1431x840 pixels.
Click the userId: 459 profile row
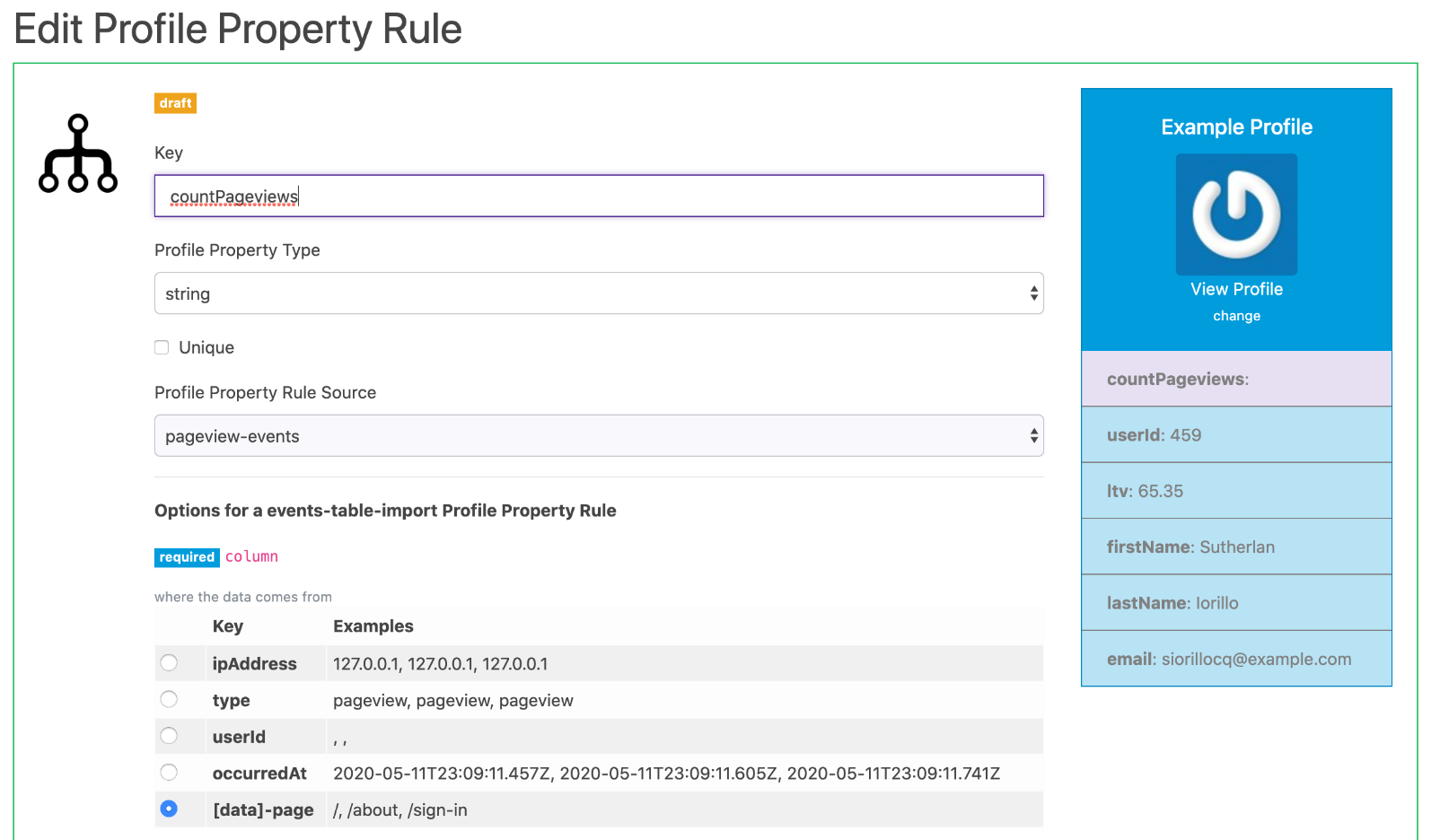pos(1236,435)
